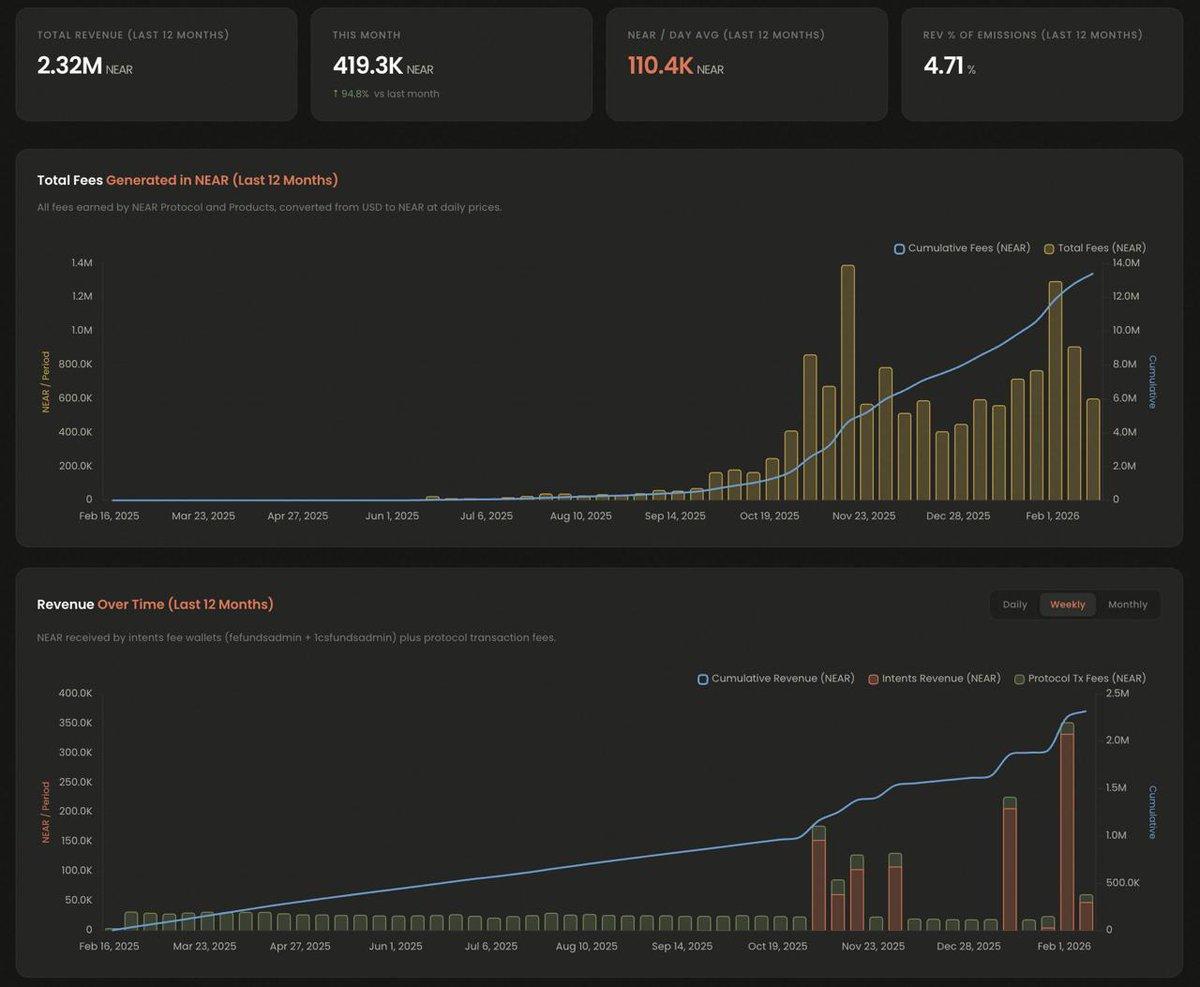The height and width of the screenshot is (987, 1200).
Task: Click the blue Cumulative Fees legend marker
Action: pos(897,247)
